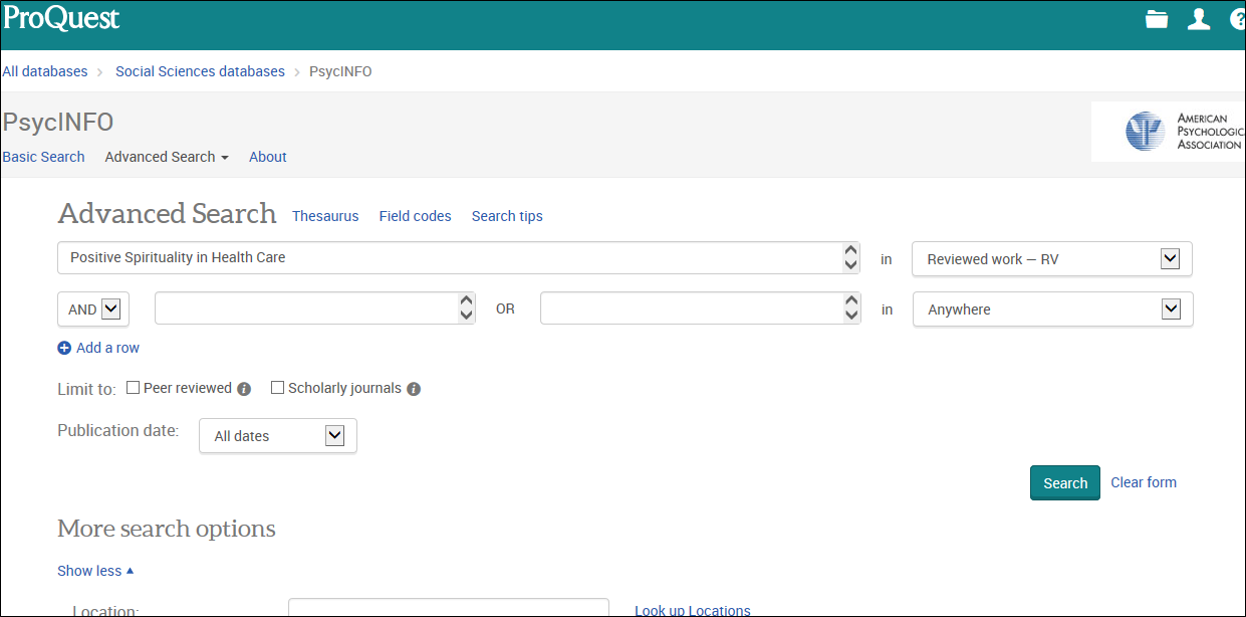
Task: Check the Scholarly journals checkbox
Action: pos(278,388)
